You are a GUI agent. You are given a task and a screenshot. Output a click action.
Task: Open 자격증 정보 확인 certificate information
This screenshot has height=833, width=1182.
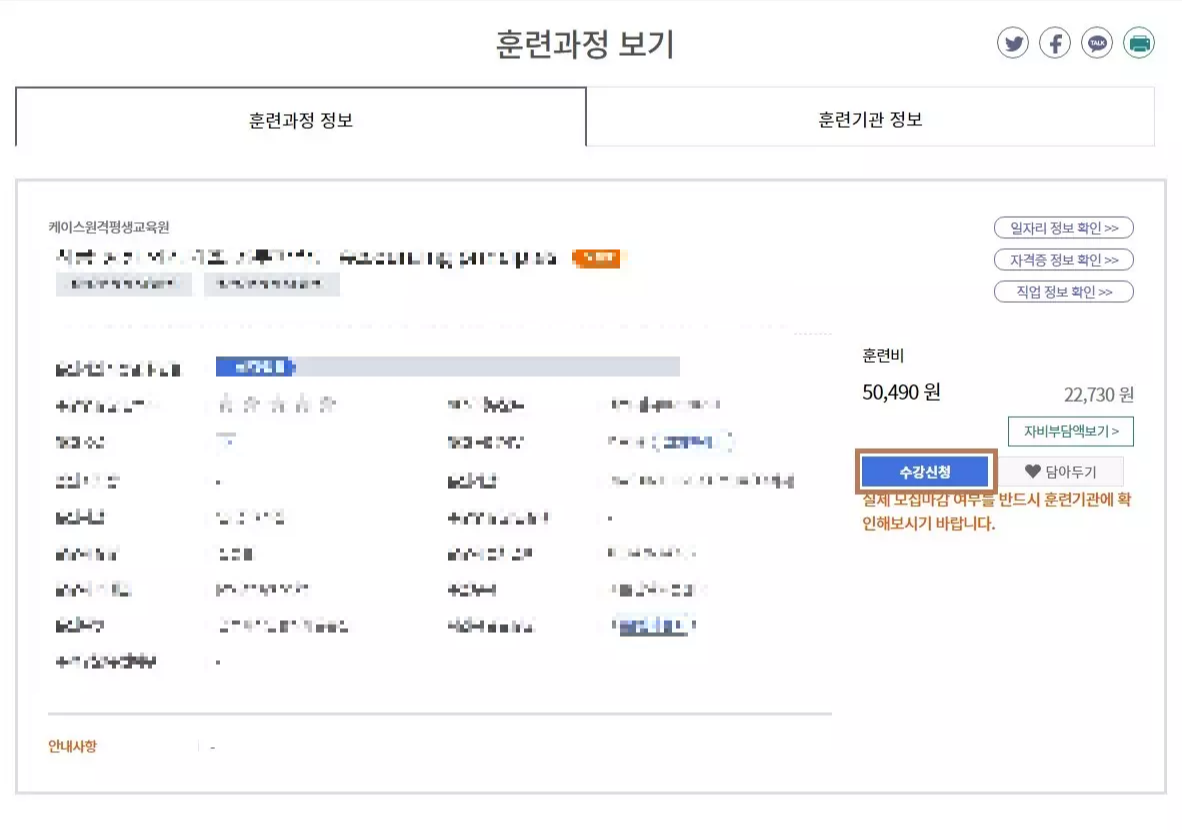pyautogui.click(x=1064, y=259)
